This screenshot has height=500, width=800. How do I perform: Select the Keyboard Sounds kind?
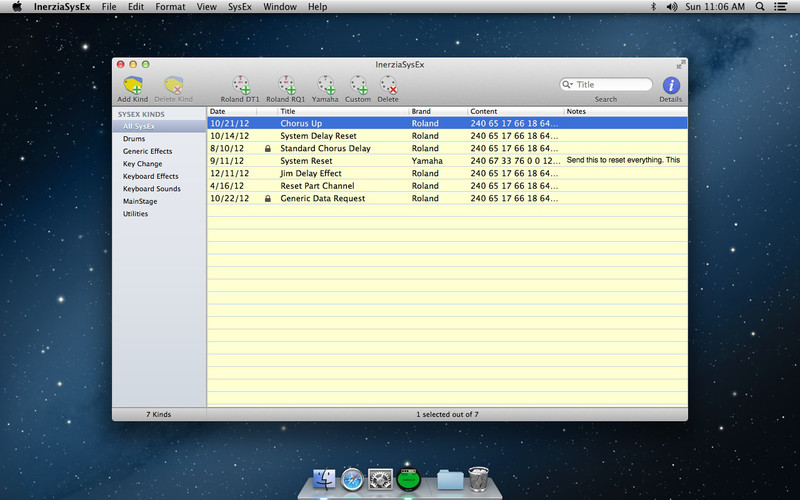coord(159,189)
